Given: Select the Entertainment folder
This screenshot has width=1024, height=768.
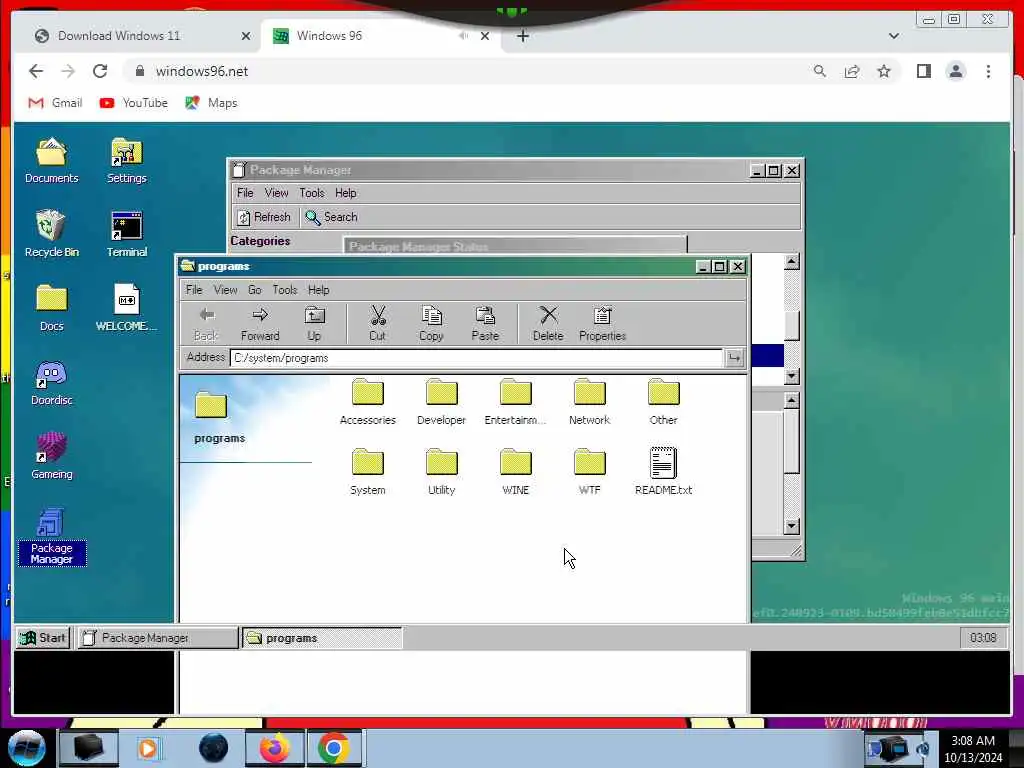Looking at the screenshot, I should (515, 402).
